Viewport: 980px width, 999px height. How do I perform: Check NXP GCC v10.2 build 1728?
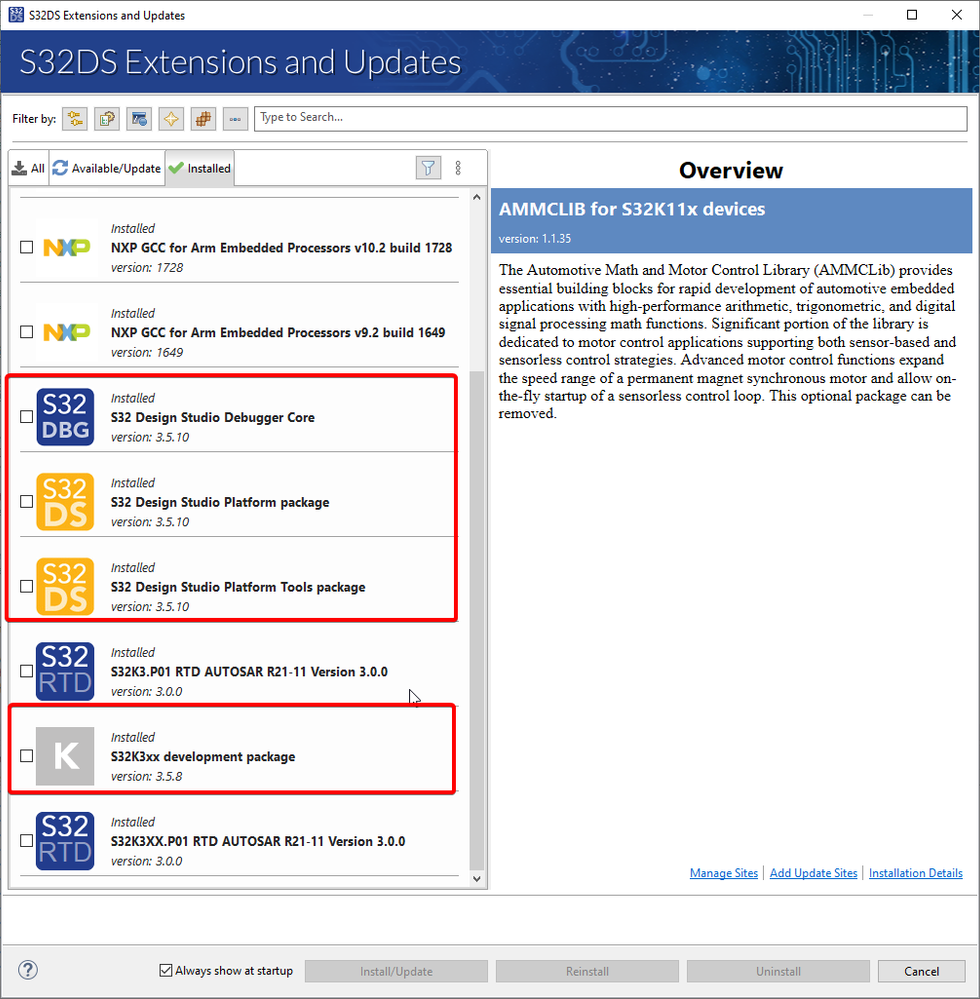[x=26, y=247]
